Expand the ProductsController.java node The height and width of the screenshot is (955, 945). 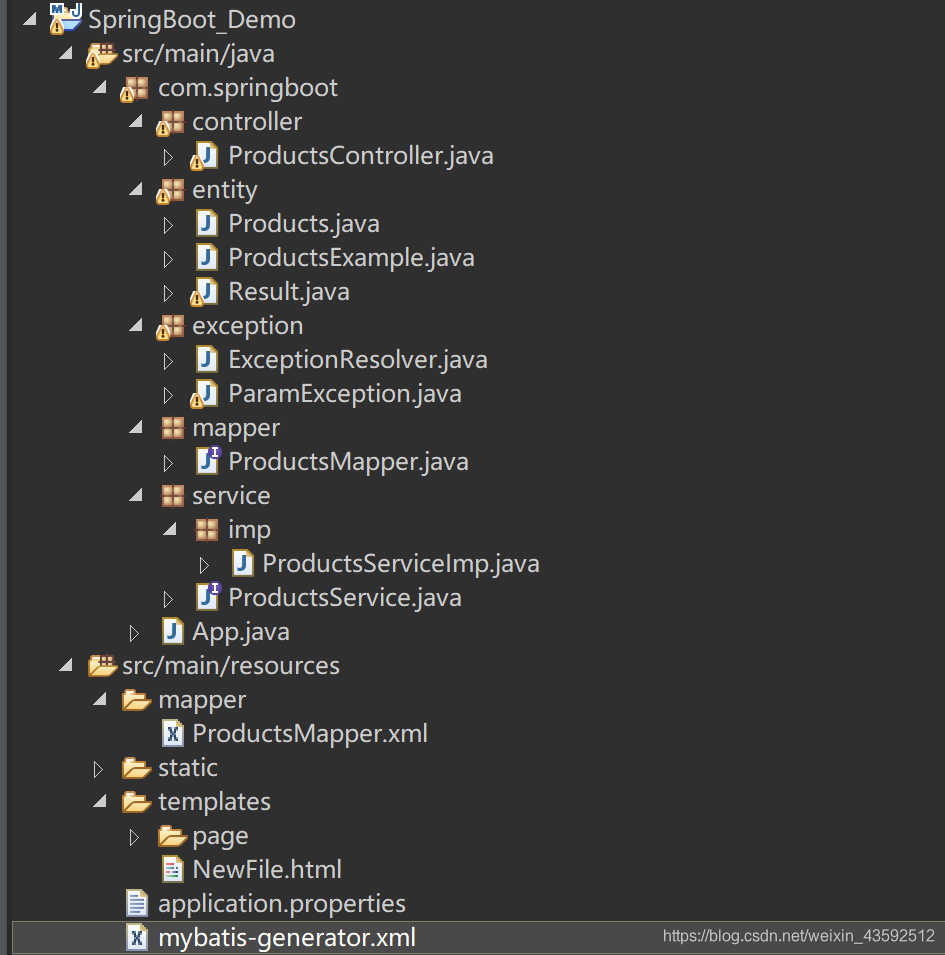(x=168, y=158)
